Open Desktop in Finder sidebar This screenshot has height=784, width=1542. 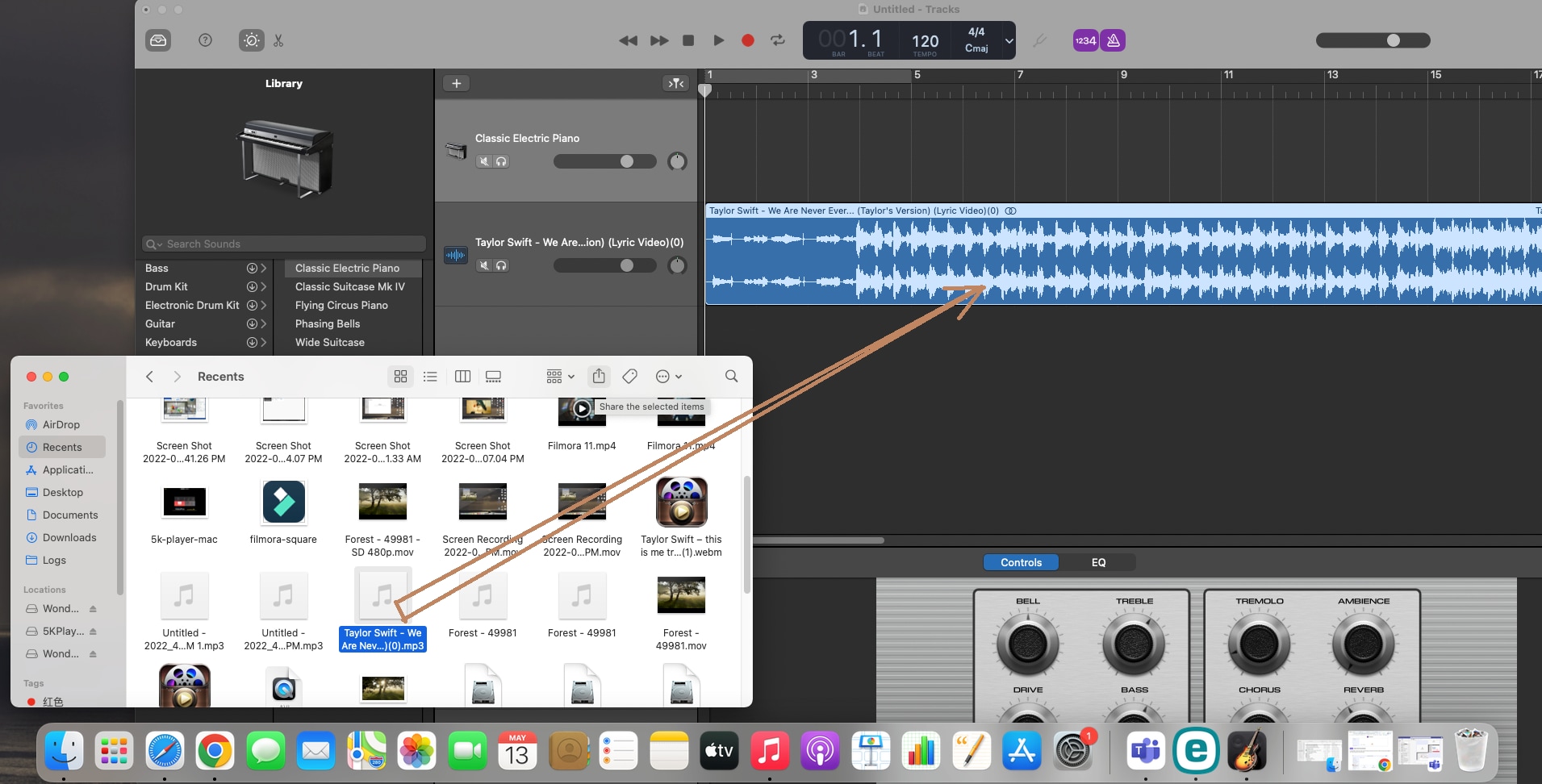point(63,492)
